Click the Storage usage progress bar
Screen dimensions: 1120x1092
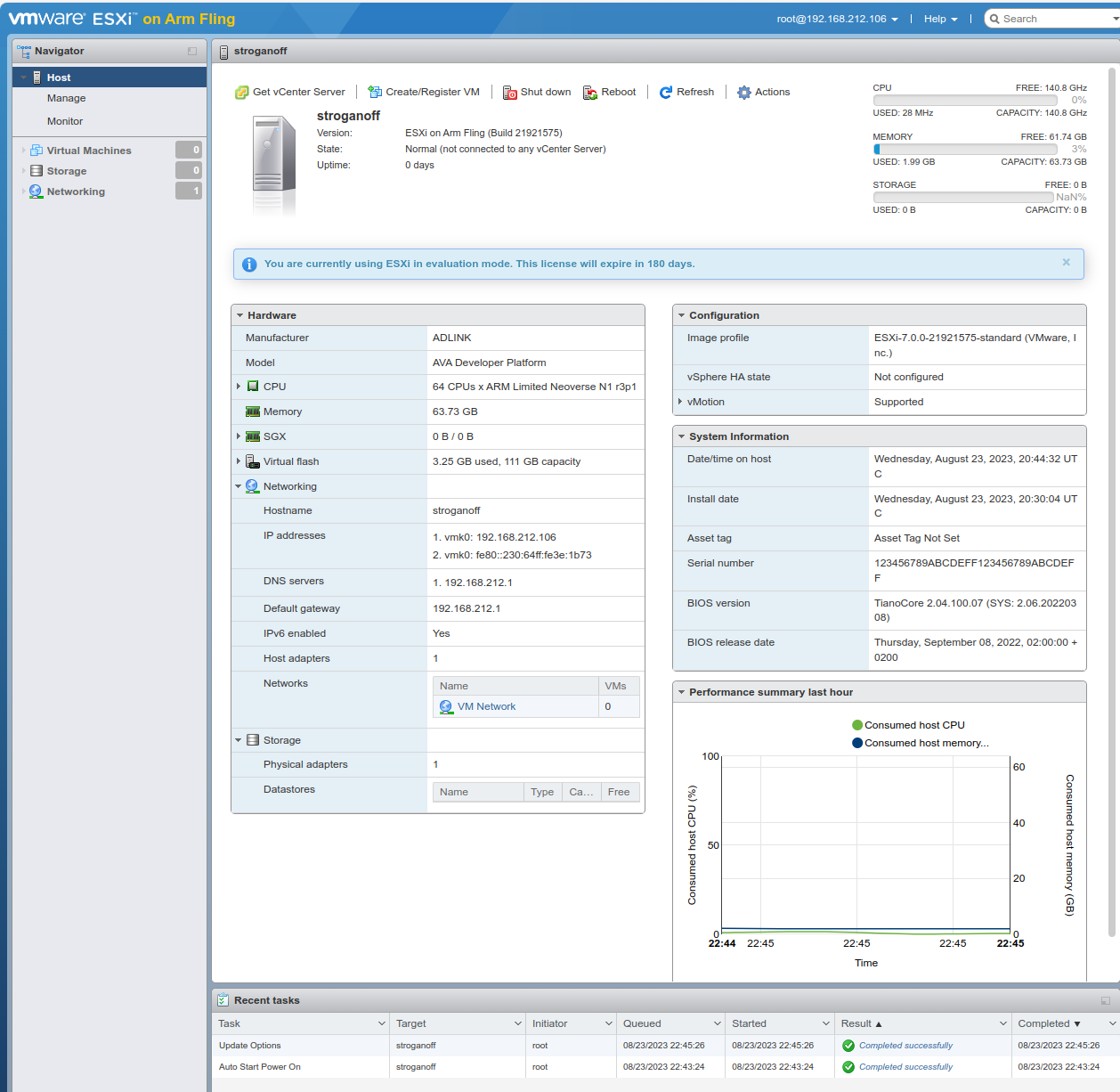[x=963, y=197]
